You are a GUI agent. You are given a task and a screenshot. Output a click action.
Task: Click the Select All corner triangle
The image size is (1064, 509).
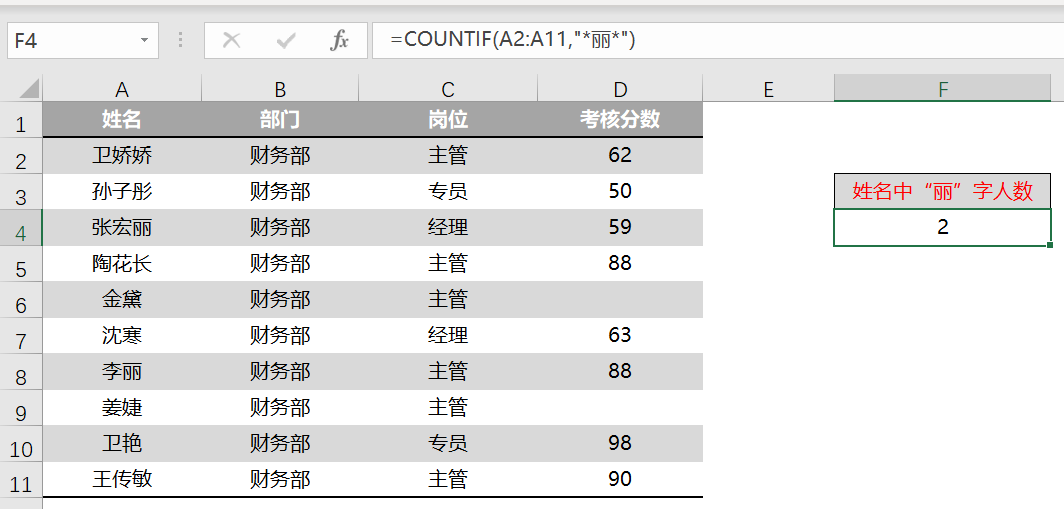tap(28, 89)
